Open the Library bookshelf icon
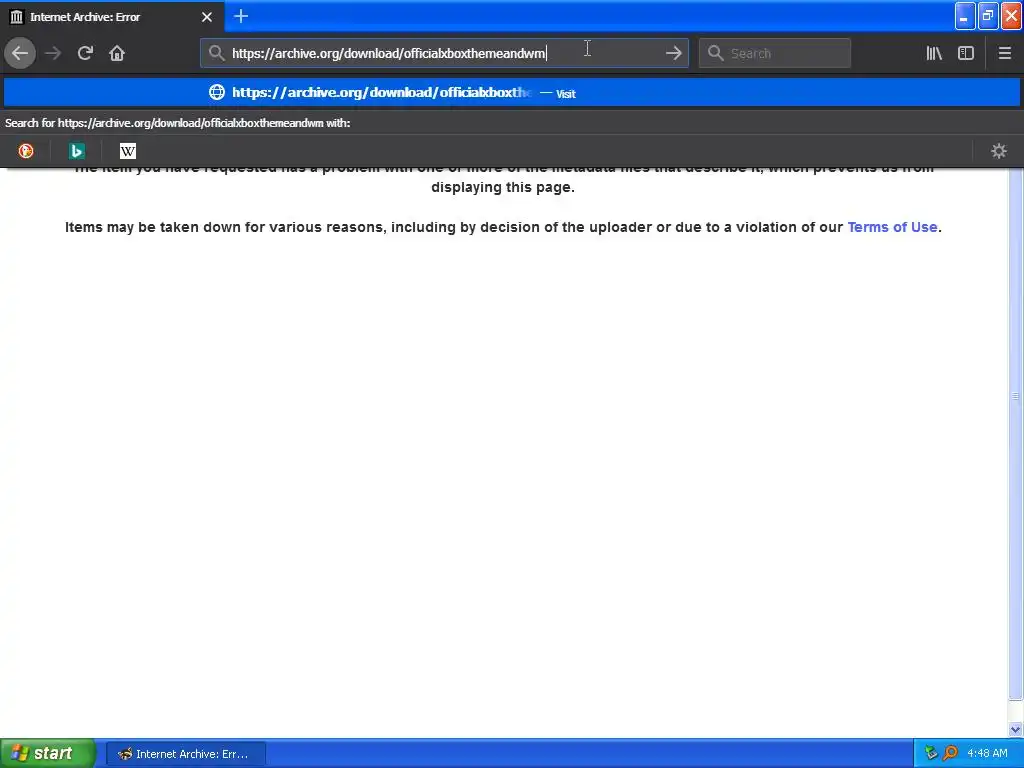Screen dimensions: 1024x768 934,53
